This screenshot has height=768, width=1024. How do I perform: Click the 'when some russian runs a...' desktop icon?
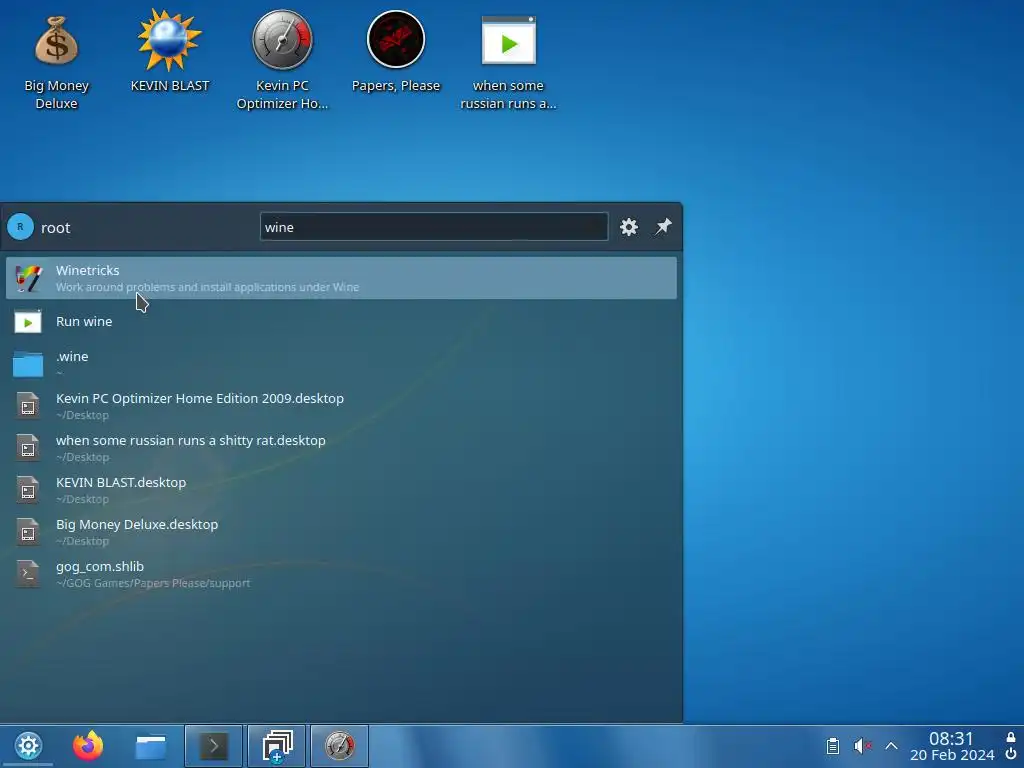coord(508,62)
